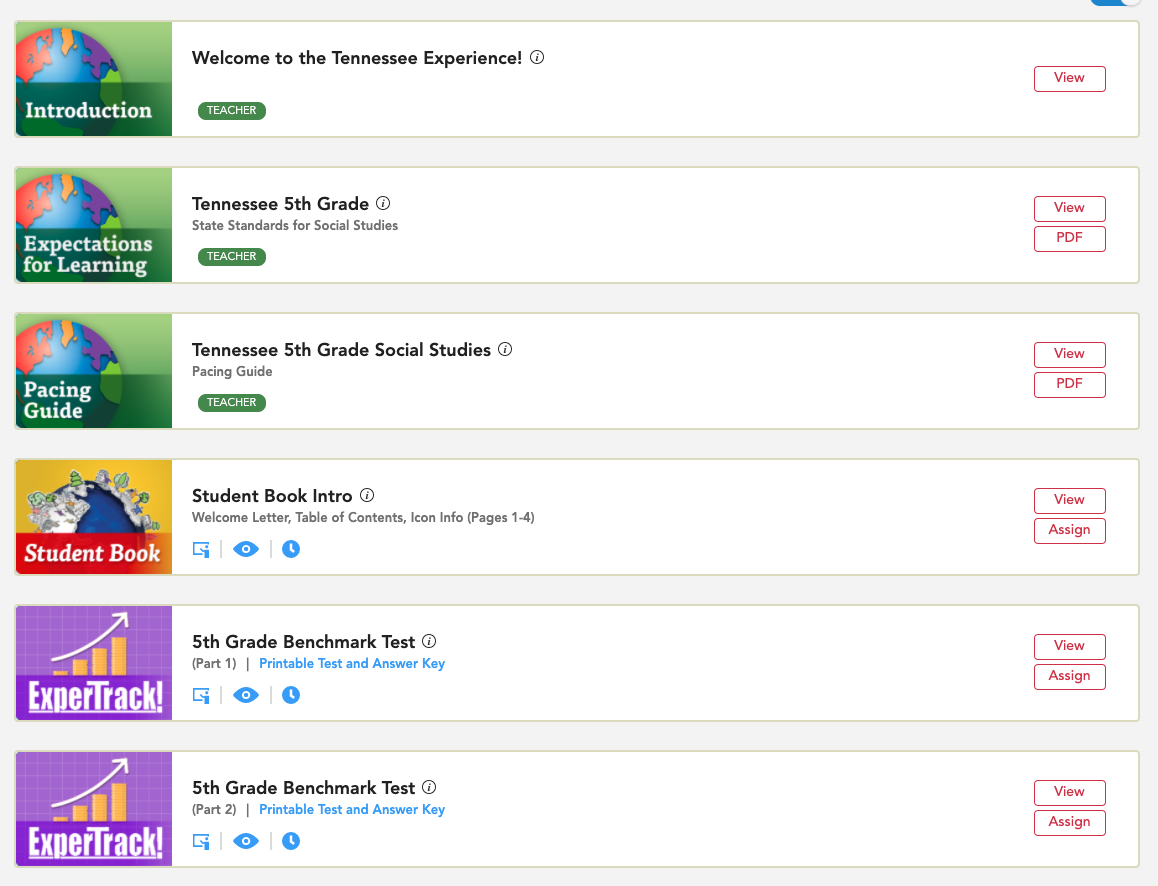The image size is (1158, 886).
Task: Assign the 5th Grade Benchmark Test Part 2
Action: (x=1069, y=823)
